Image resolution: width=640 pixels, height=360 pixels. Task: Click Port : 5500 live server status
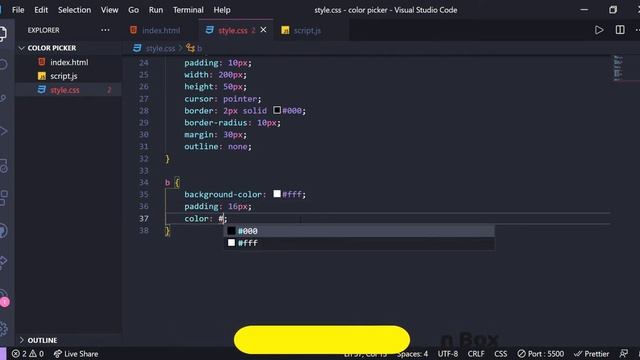click(x=540, y=354)
